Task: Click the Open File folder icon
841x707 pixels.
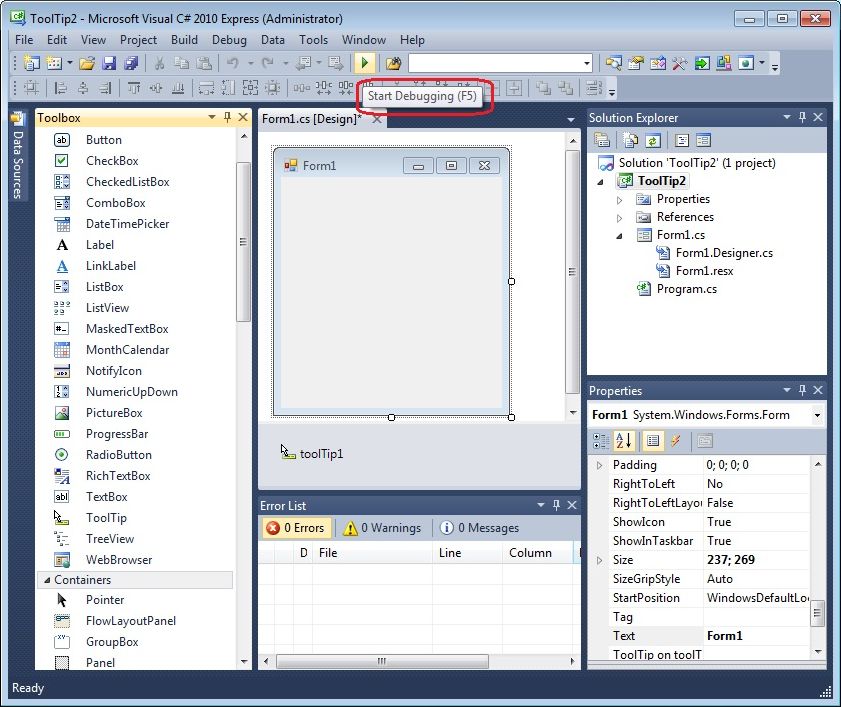Action: 87,63
